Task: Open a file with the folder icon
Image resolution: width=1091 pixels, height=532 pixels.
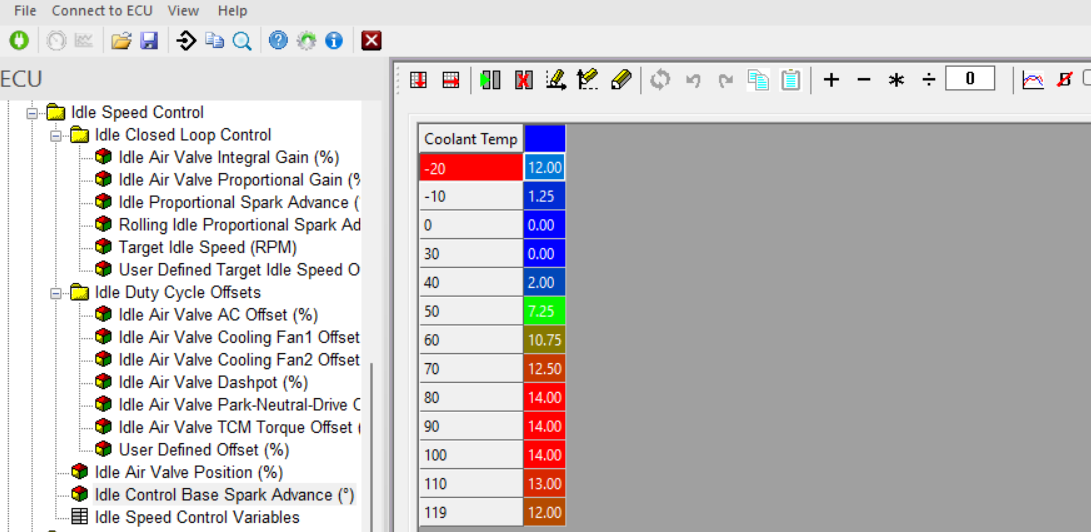Action: click(x=121, y=41)
